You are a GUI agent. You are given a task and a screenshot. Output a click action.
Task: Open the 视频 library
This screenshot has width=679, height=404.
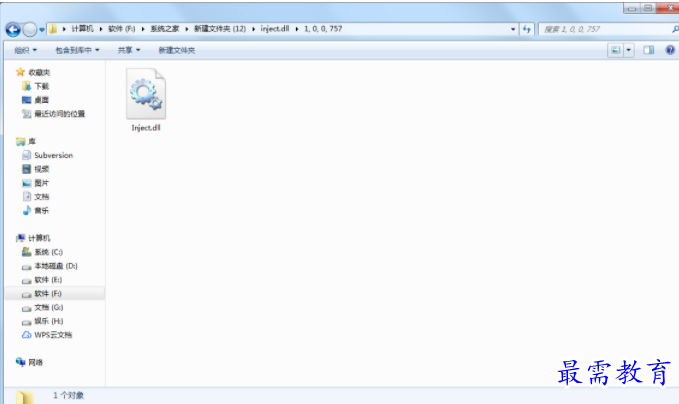coord(42,169)
